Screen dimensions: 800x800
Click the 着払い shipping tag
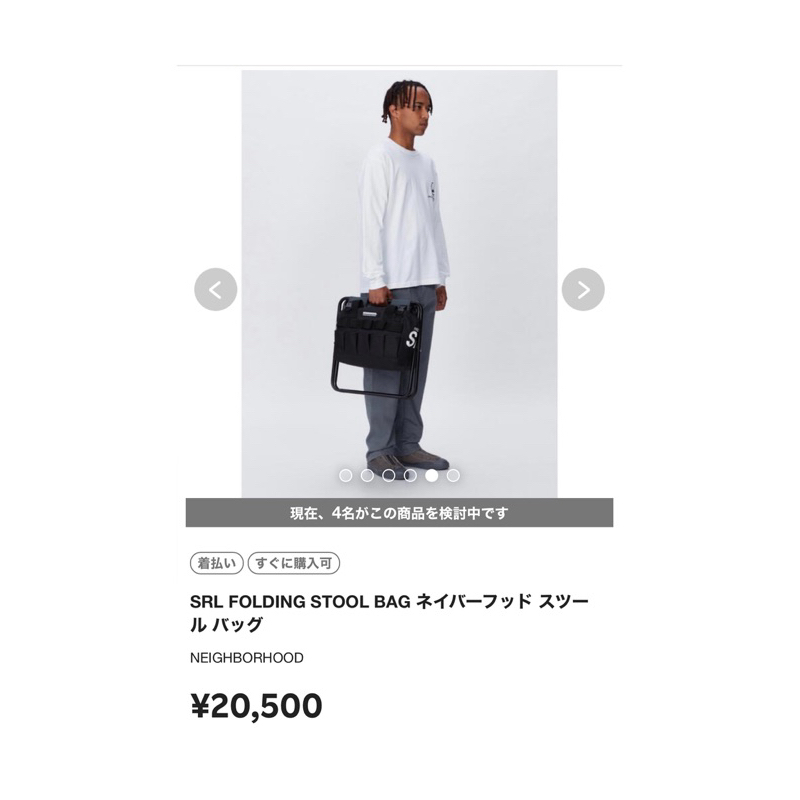click(x=217, y=563)
